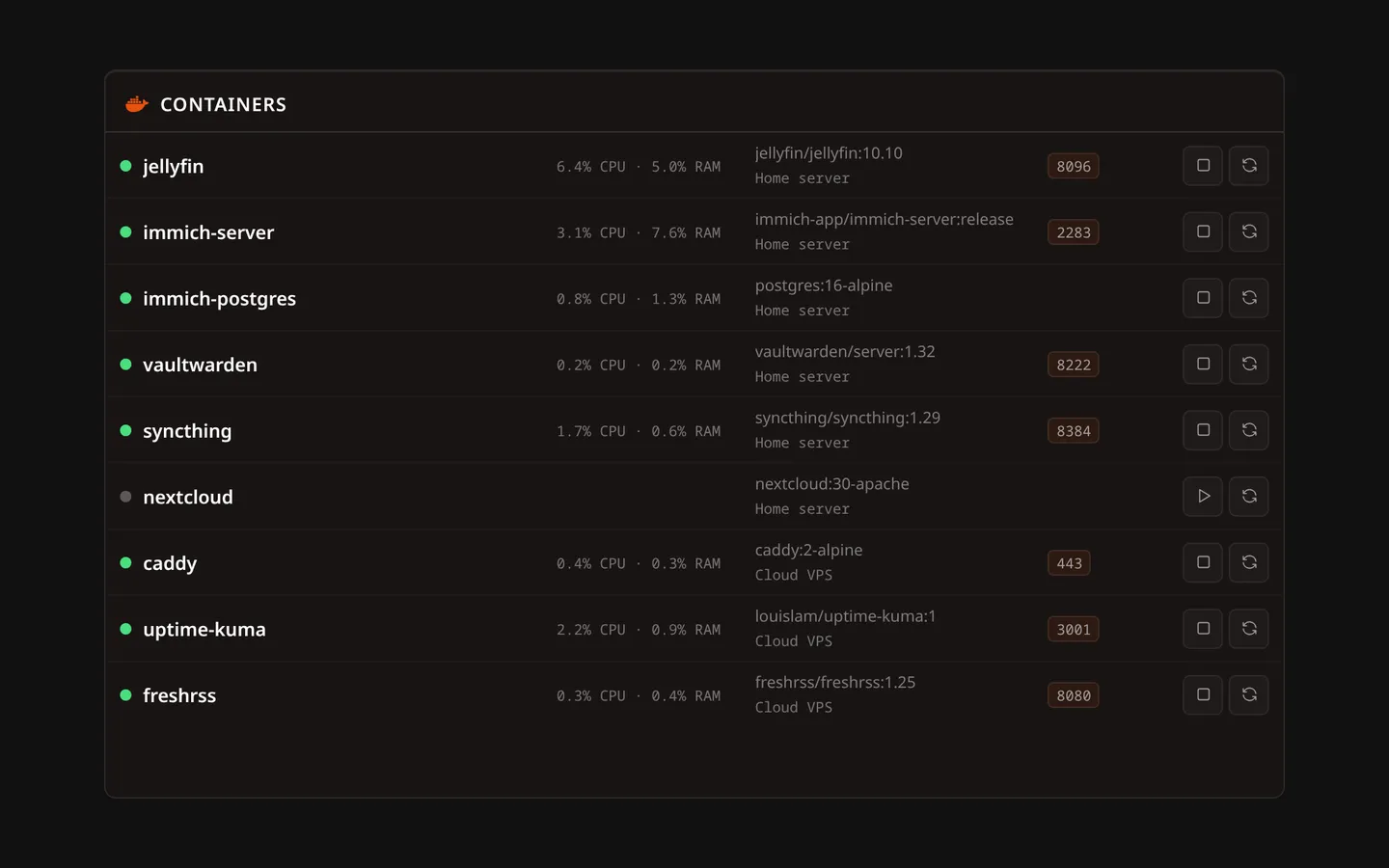1389x868 pixels.
Task: Restart the freshrss container
Action: 1249,695
